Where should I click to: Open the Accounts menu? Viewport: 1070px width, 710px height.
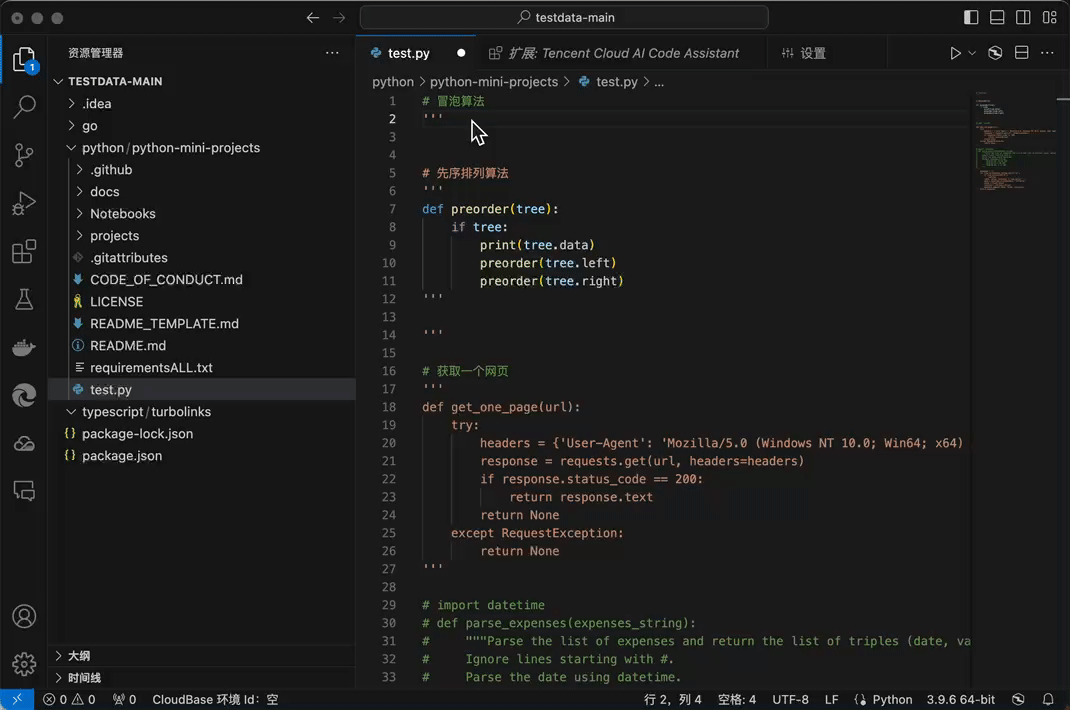(x=24, y=616)
